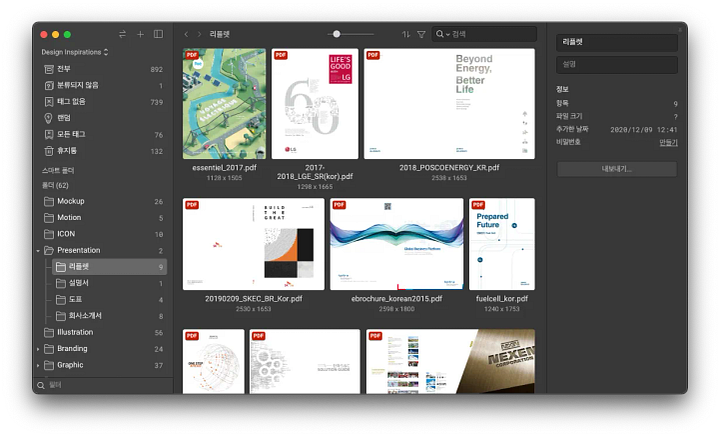Go forward with the right chevron
The width and height of the screenshot is (720, 437).
pyautogui.click(x=199, y=34)
